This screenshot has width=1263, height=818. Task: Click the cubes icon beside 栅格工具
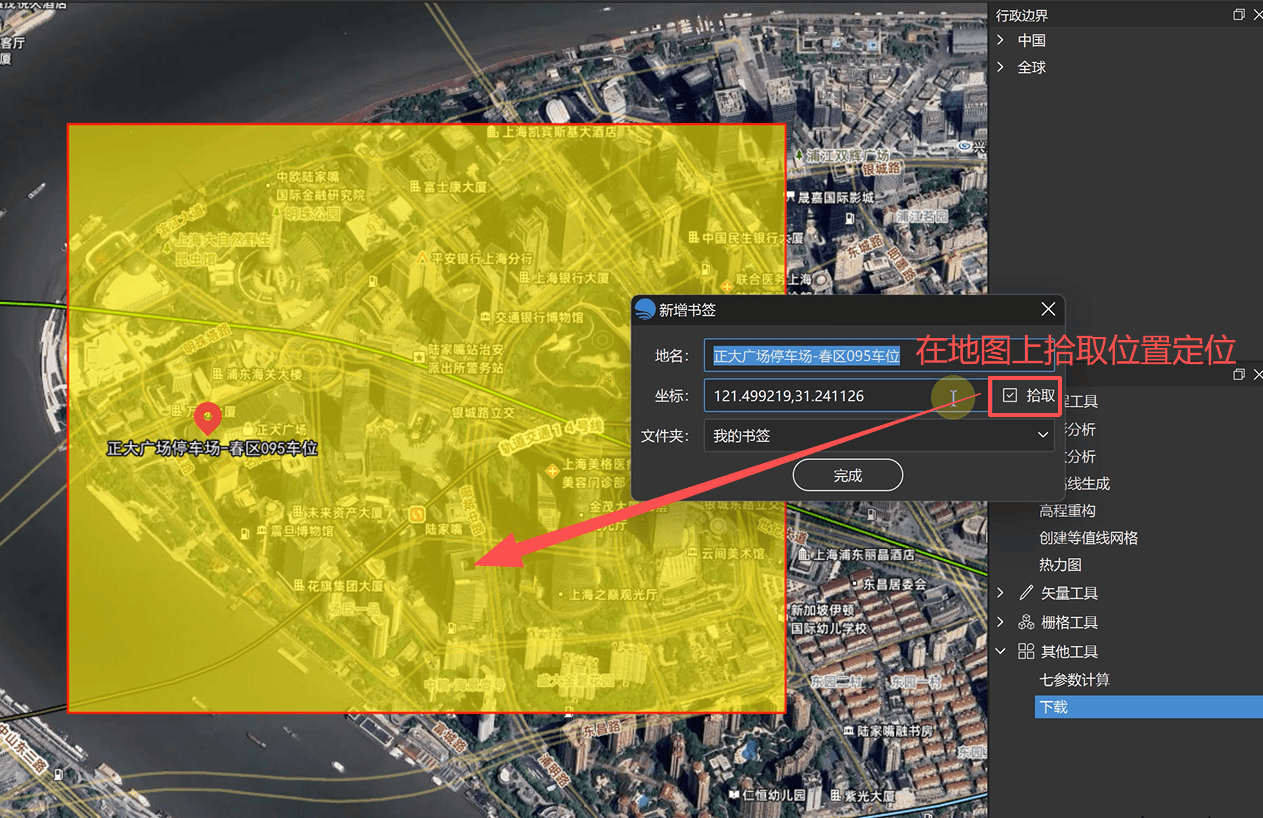pyautogui.click(x=1026, y=622)
